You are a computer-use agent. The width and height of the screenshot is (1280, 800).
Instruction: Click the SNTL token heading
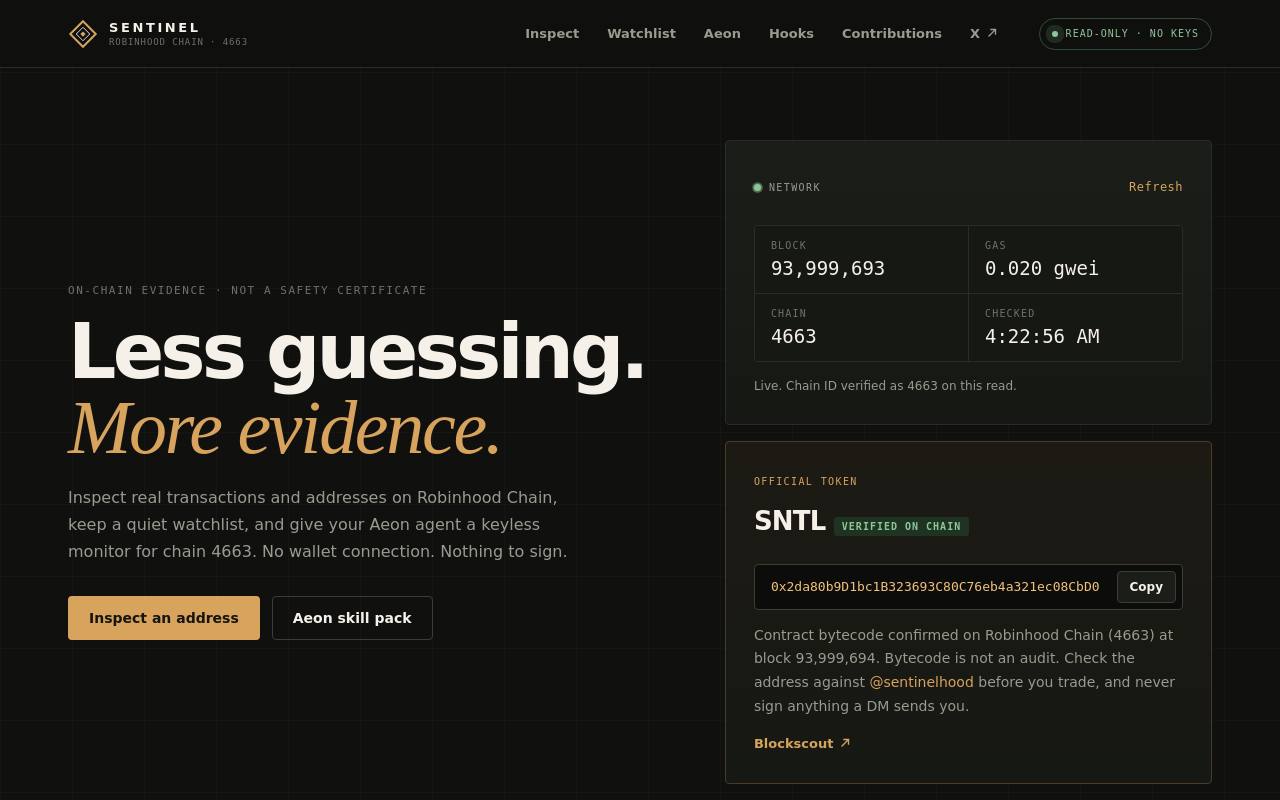tap(790, 521)
